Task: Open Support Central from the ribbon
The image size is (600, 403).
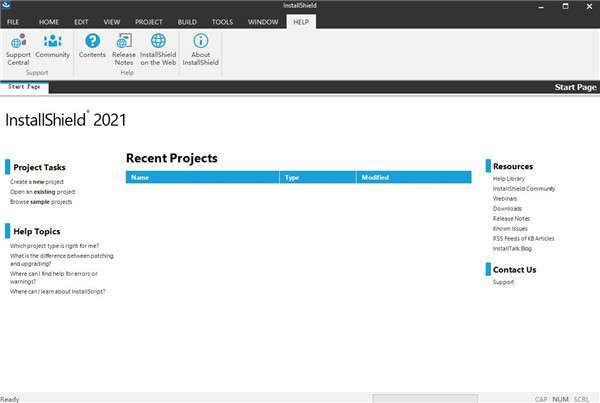Action: [18, 49]
